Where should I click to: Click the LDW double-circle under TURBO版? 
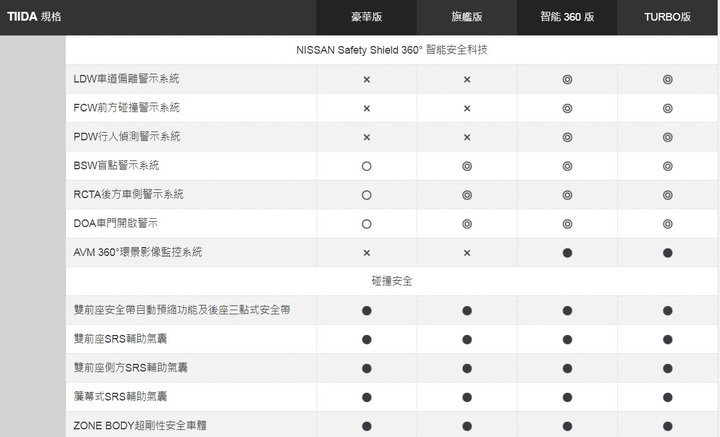[x=668, y=79]
